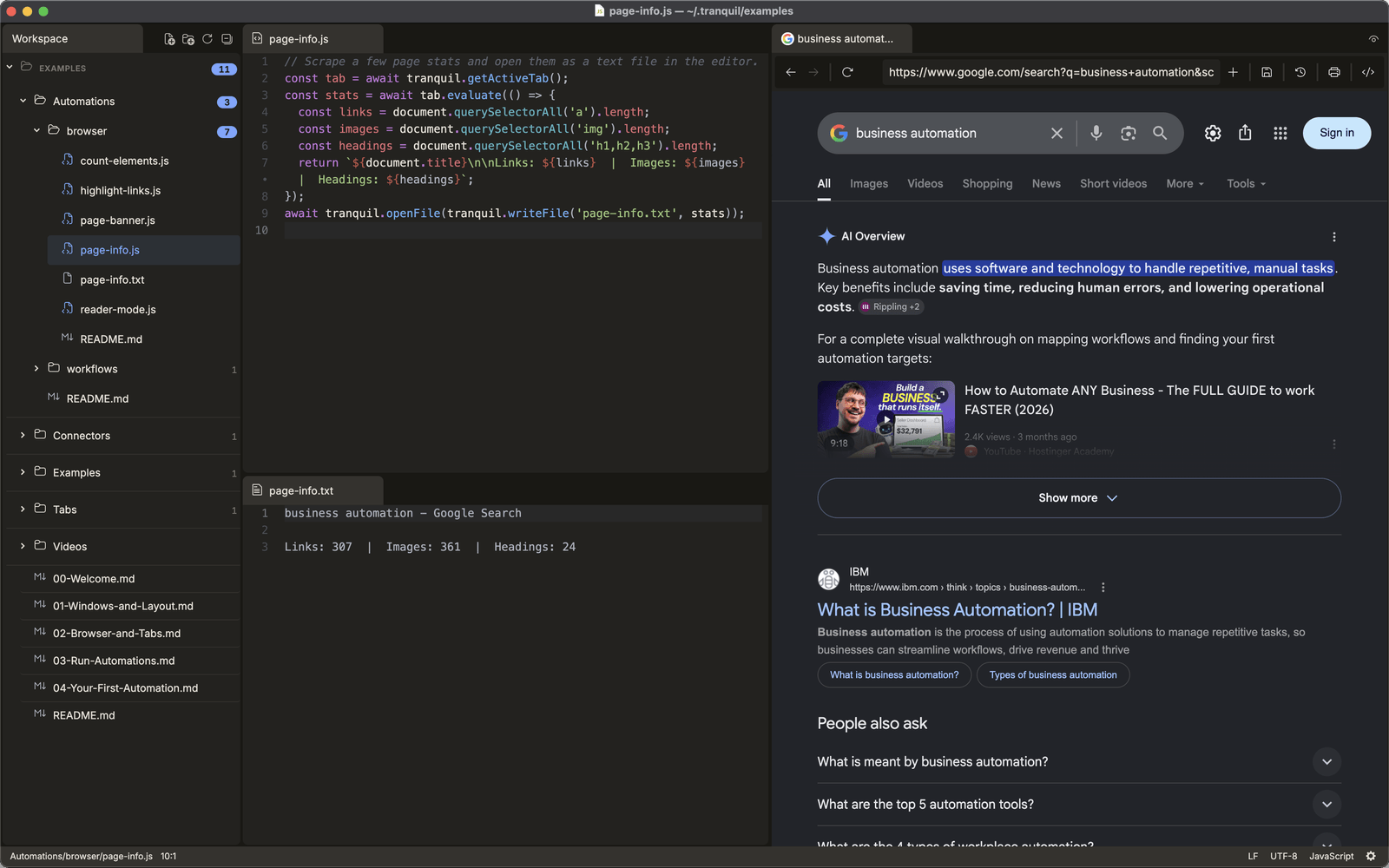Open the Google apps grid
Image resolution: width=1389 pixels, height=868 pixels.
1280,133
